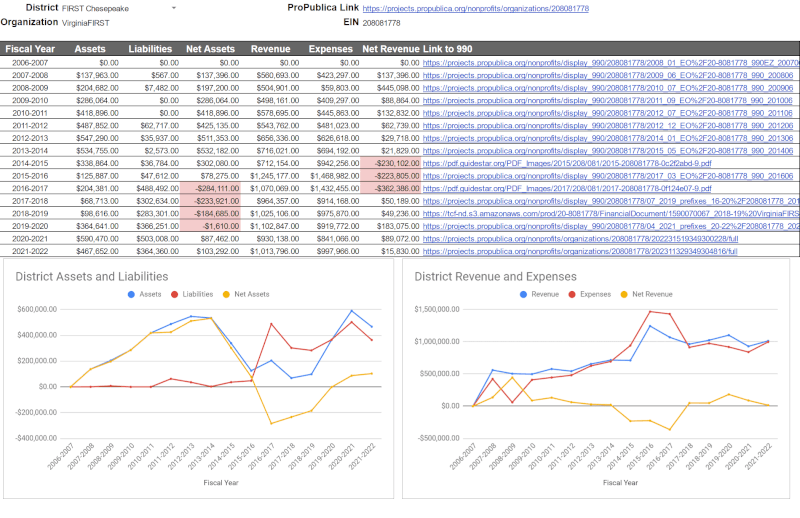Screen dimensions: 800x518
Task: Select the Net Assets column header
Action: 210,49
